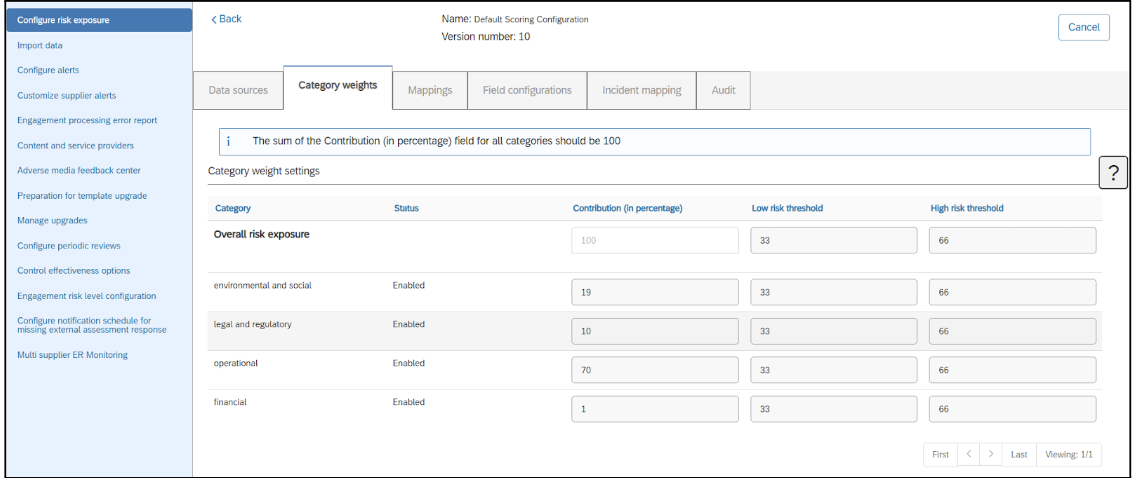Viewport: 1132px width, 478px height.
Task: Select the legal and regulatory category label
Action: tap(253, 324)
